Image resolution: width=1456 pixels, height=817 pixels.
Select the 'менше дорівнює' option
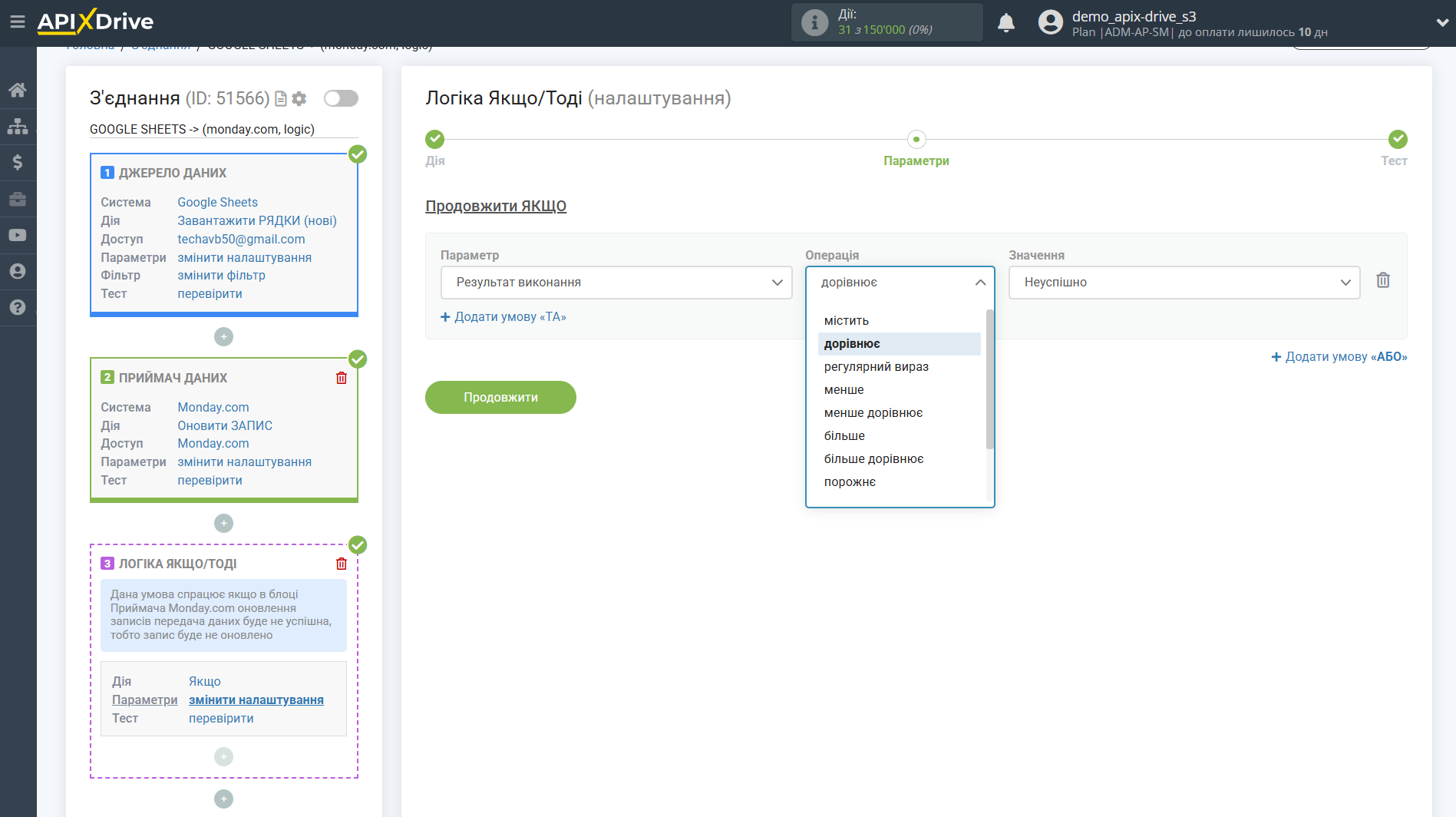900,413
